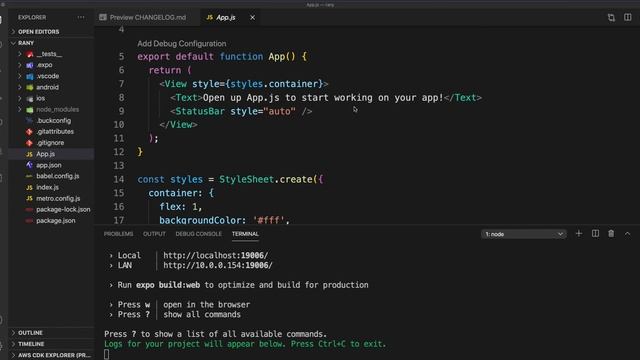Click line number 14 in the gutter
The image size is (640, 360).
click(119, 179)
